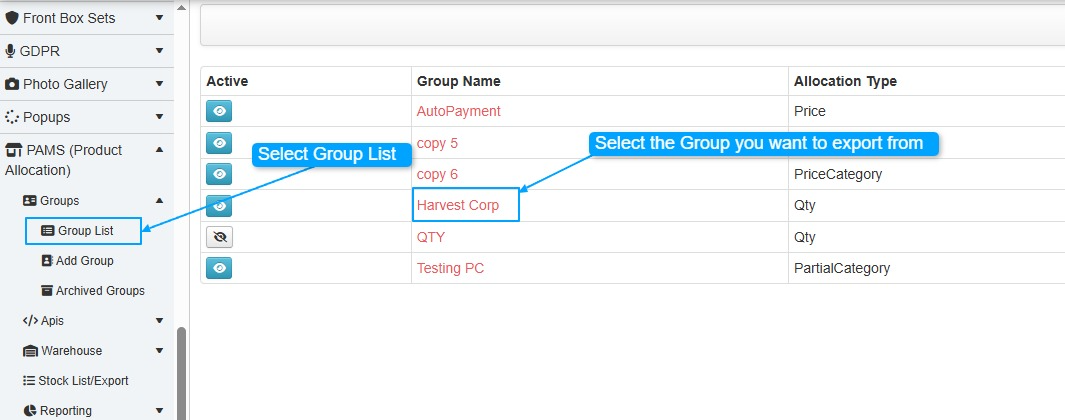Open the Harvest Corp group link
This screenshot has height=420, width=1065.
(458, 205)
